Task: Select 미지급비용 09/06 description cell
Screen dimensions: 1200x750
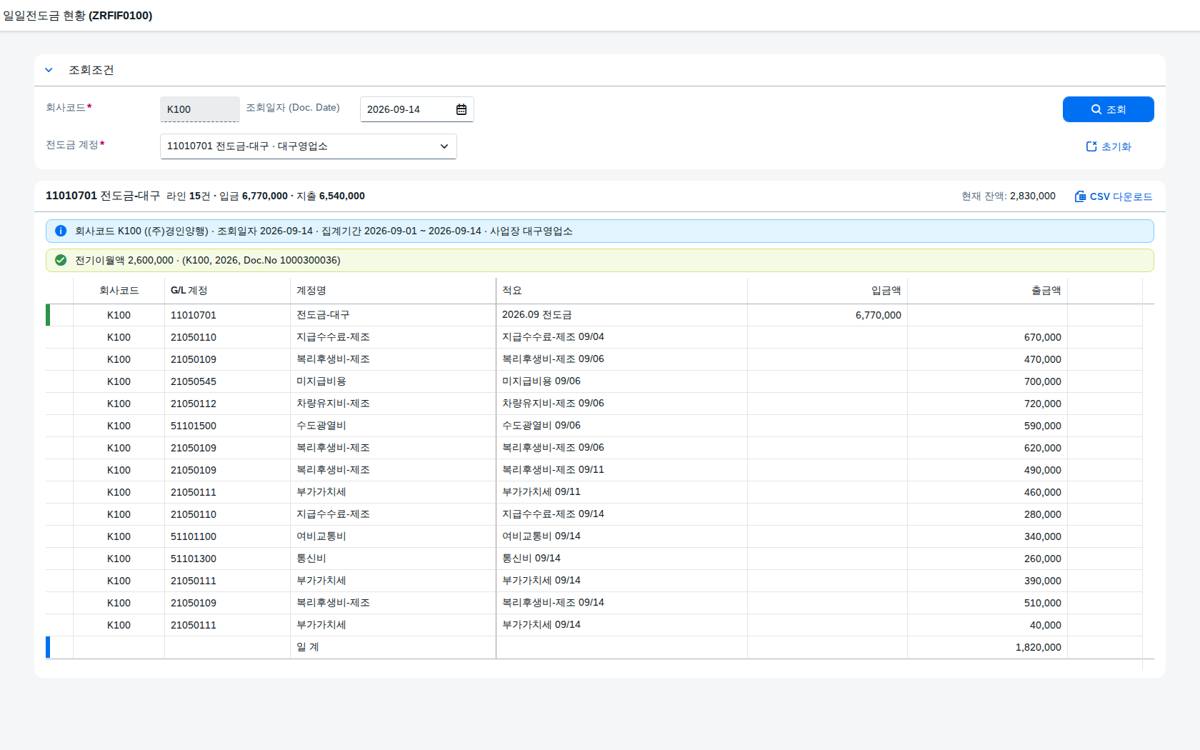Action: coord(622,381)
